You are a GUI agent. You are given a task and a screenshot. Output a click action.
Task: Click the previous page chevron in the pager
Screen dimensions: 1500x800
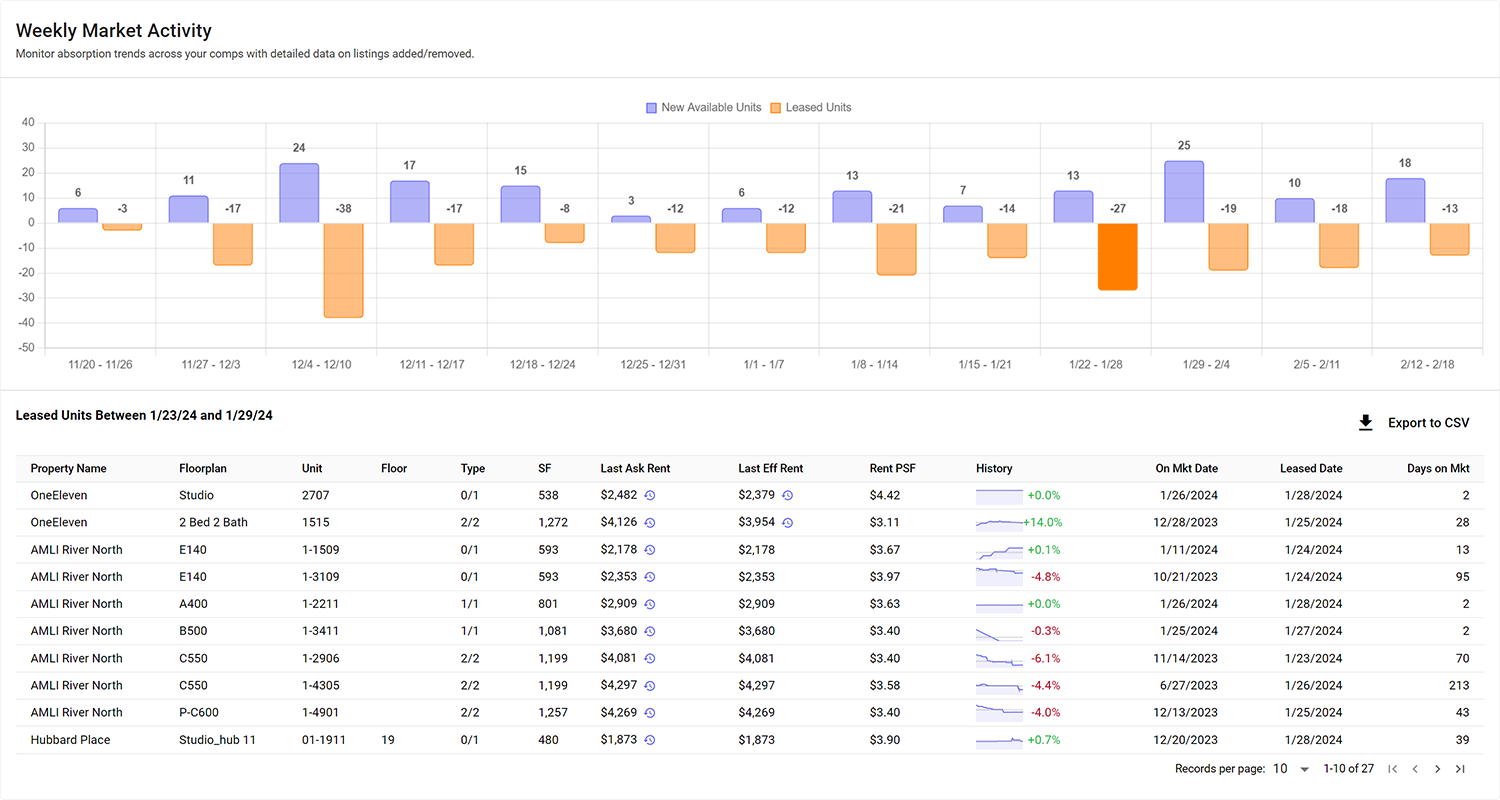(x=1415, y=769)
